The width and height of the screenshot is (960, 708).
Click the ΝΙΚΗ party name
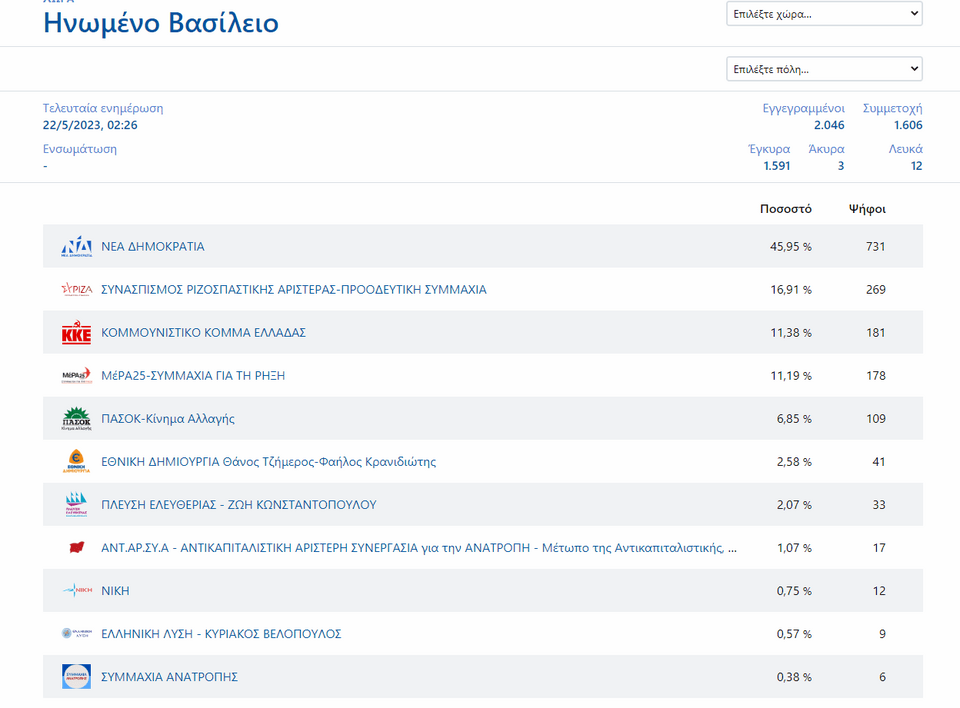115,590
